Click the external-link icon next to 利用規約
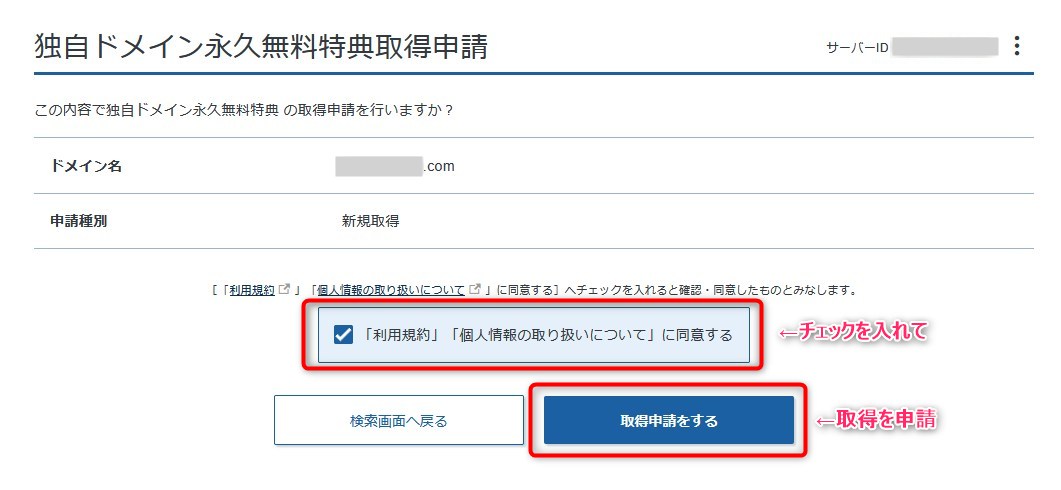The height and width of the screenshot is (490, 1061). coord(285,289)
